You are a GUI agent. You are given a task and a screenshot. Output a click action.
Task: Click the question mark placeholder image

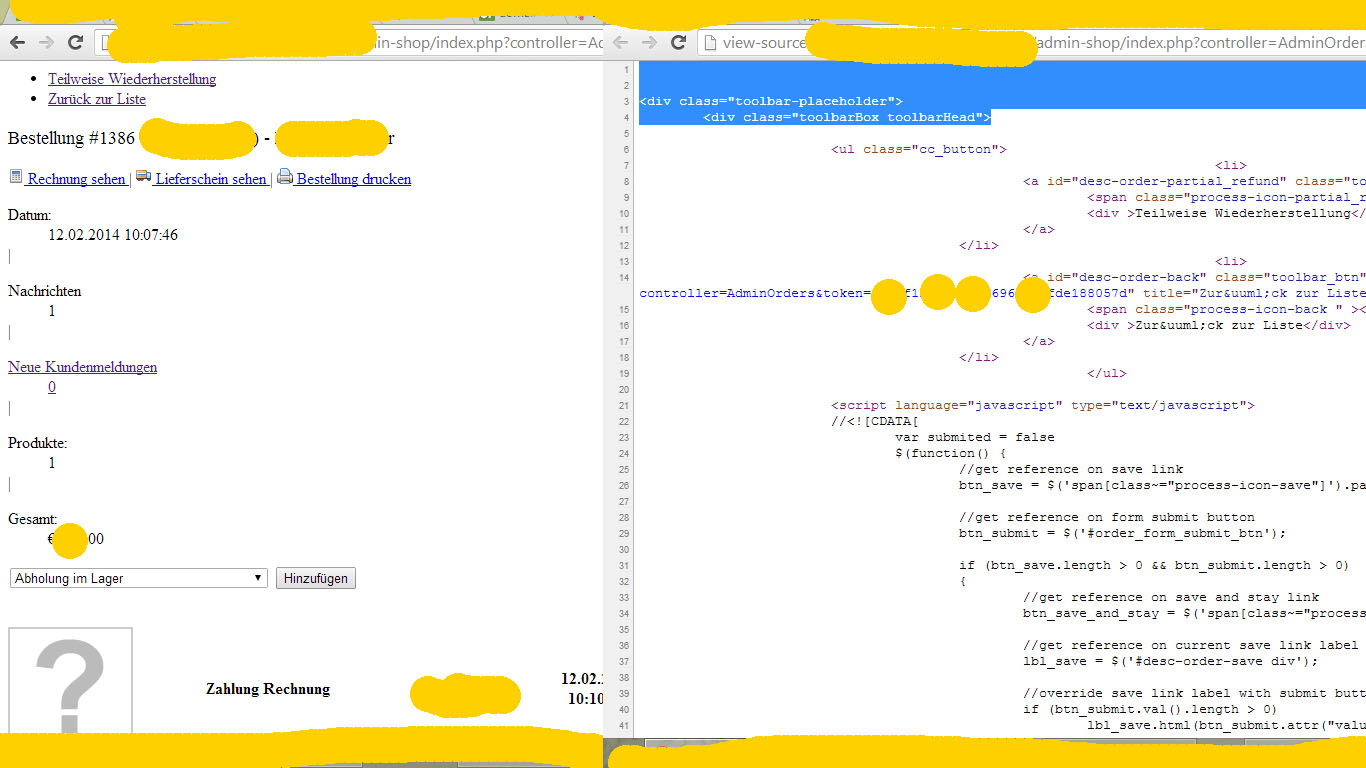70,683
